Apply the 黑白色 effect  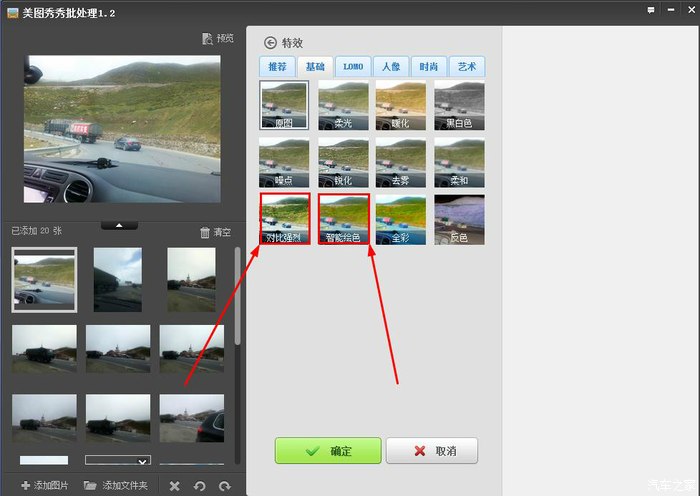pos(460,105)
